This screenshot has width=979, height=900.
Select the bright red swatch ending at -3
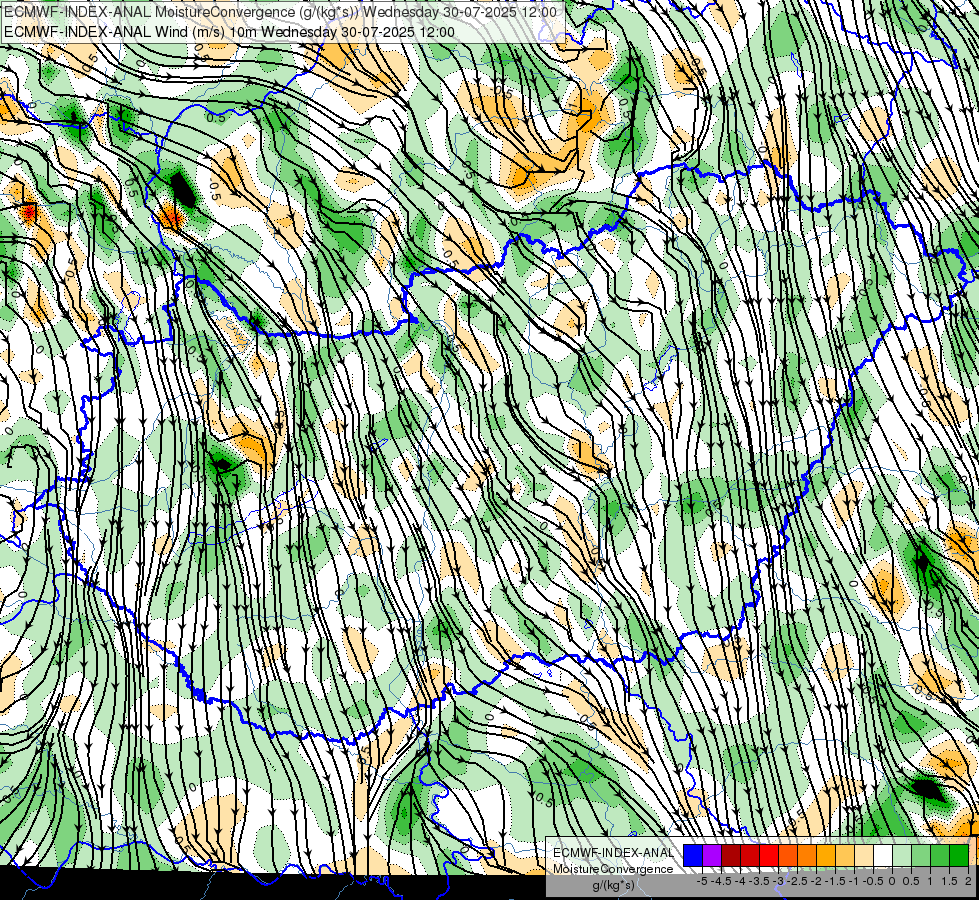[x=769, y=856]
